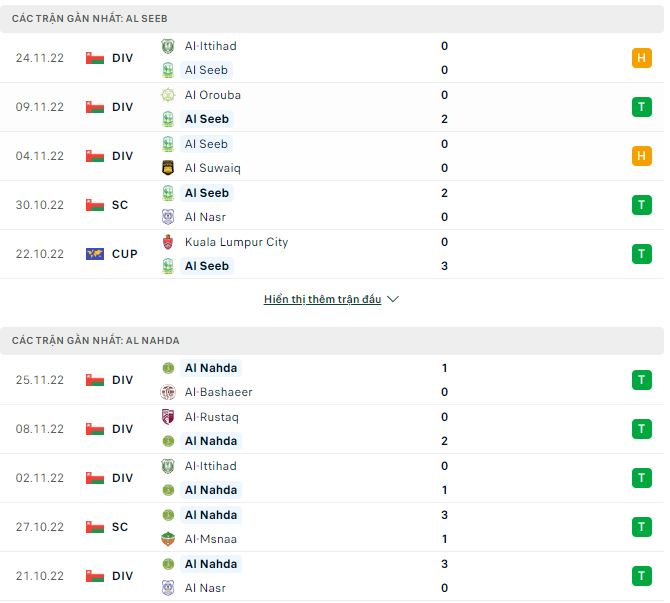This screenshot has width=670, height=603.
Task: Expand more matches via Hiển thị thêm trận đấu
Action: (322, 299)
